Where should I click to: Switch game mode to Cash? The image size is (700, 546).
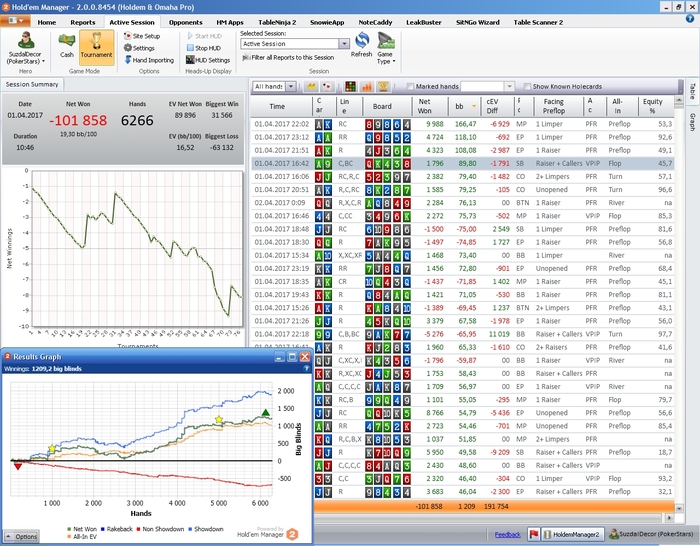point(67,45)
